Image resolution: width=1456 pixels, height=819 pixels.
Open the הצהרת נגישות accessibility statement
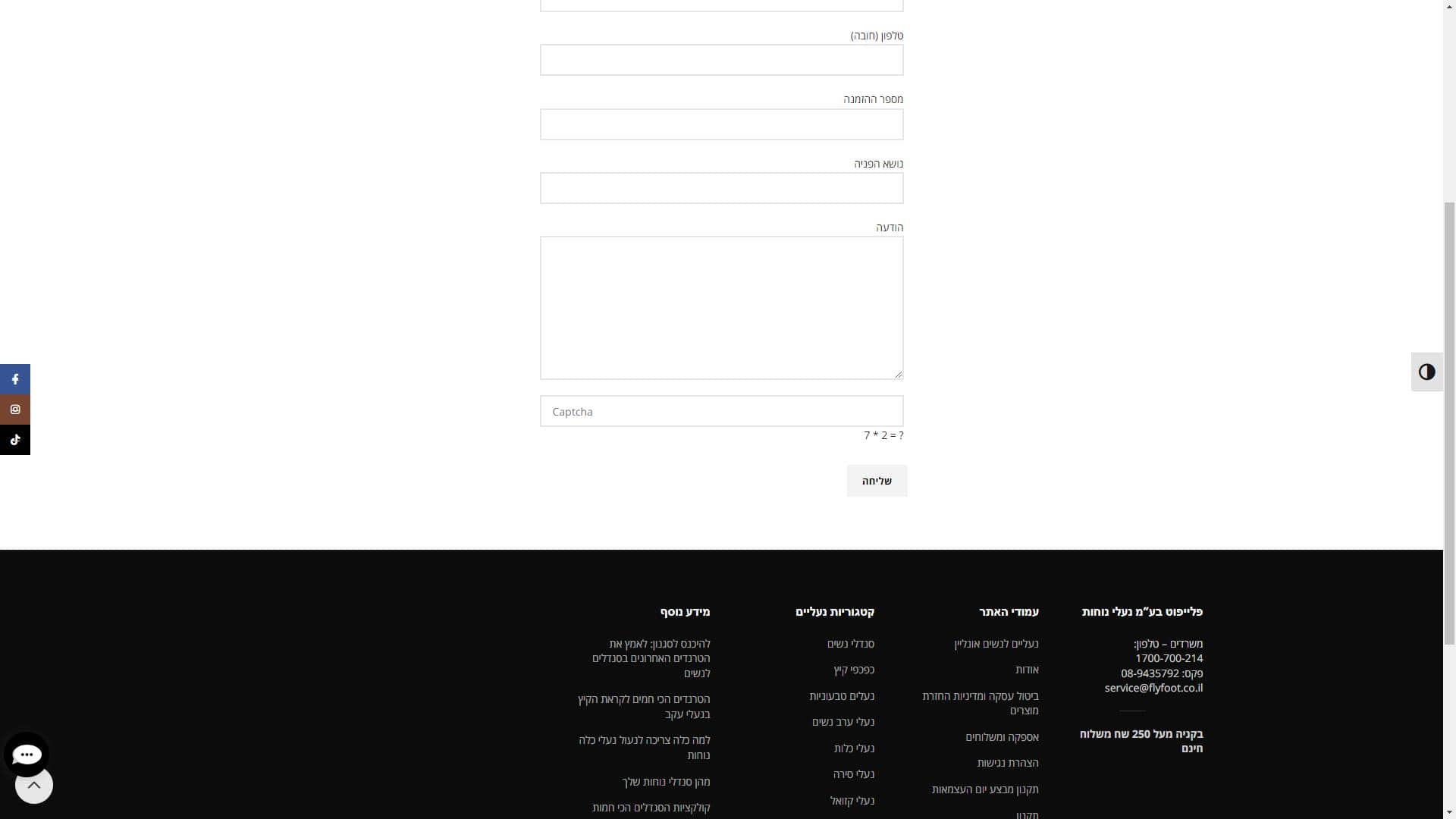tap(1007, 763)
